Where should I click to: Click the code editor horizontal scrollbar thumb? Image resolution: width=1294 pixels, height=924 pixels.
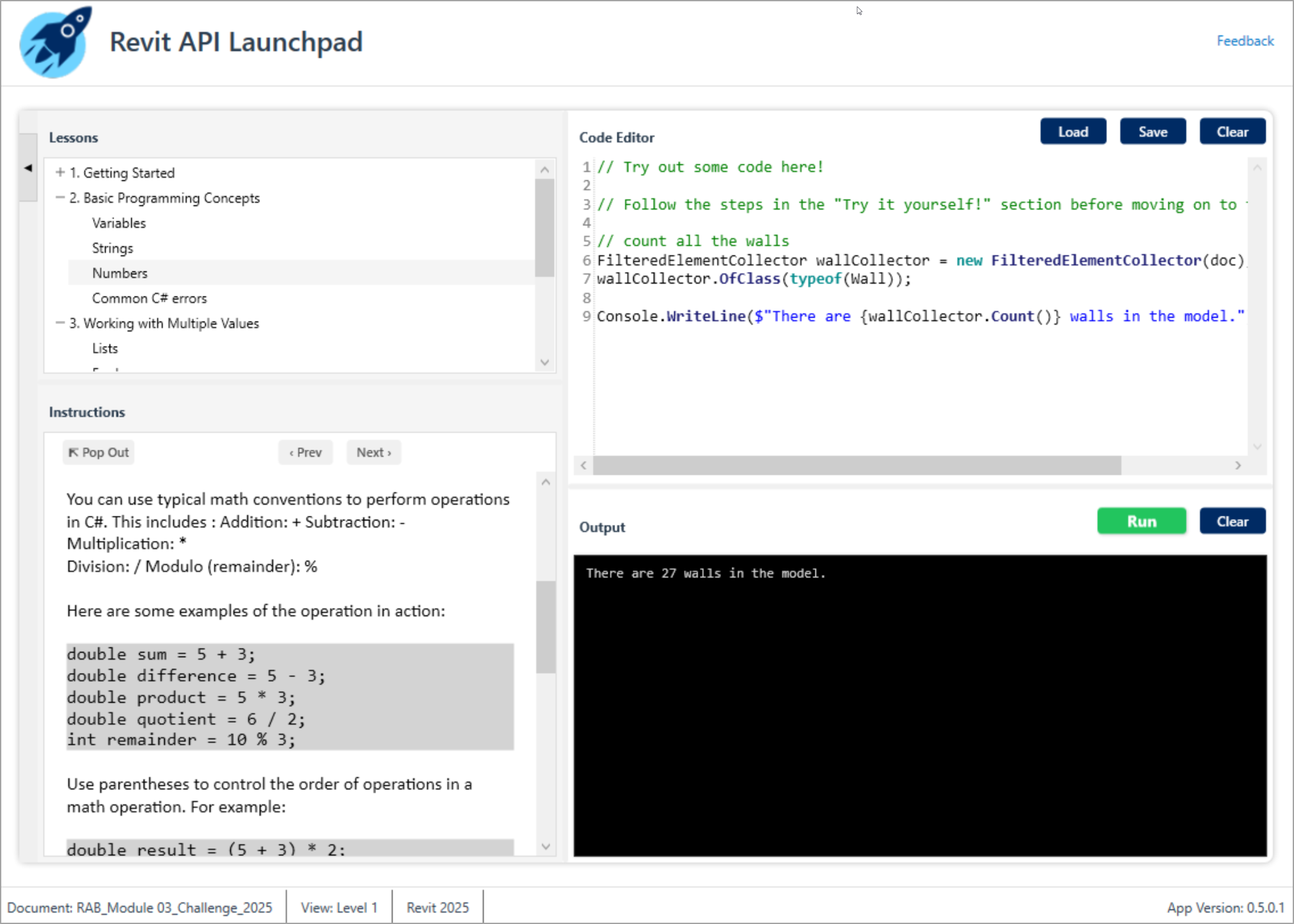tap(856, 466)
